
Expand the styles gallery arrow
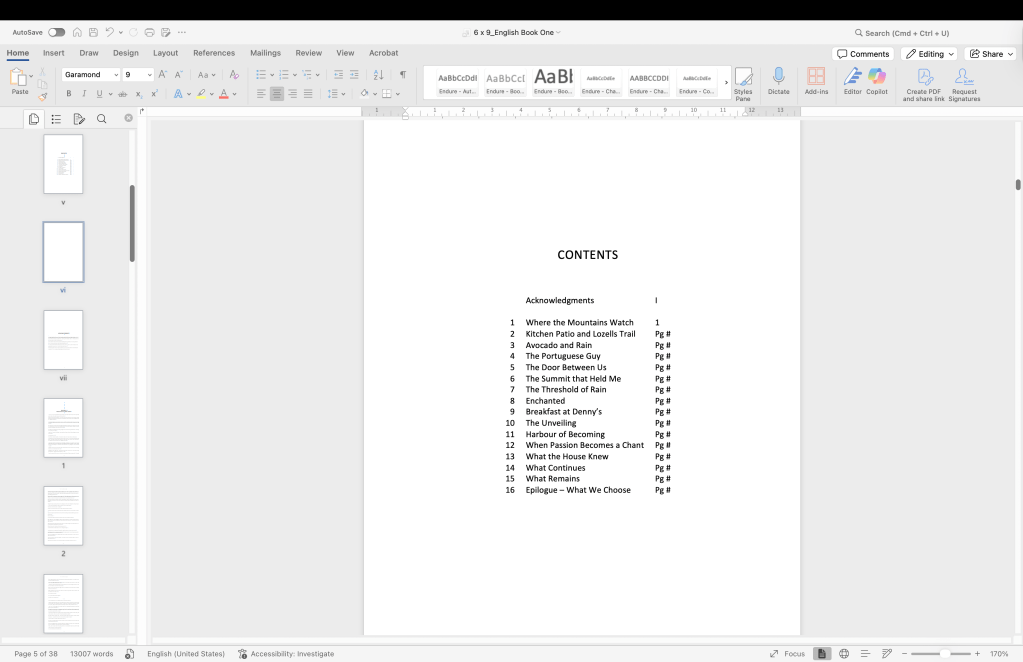click(726, 82)
